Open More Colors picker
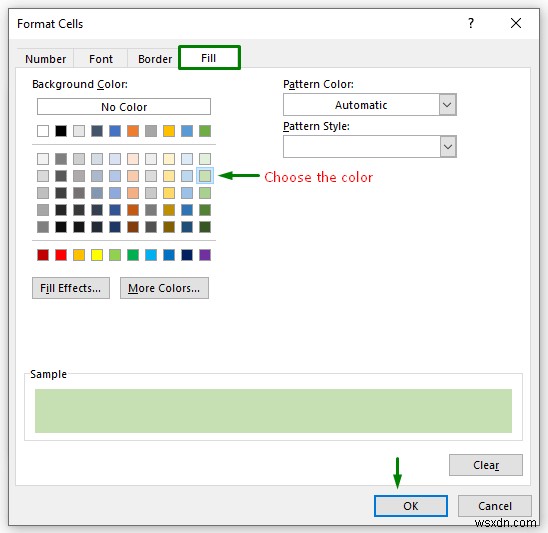The height and width of the screenshot is (533, 548). point(164,288)
